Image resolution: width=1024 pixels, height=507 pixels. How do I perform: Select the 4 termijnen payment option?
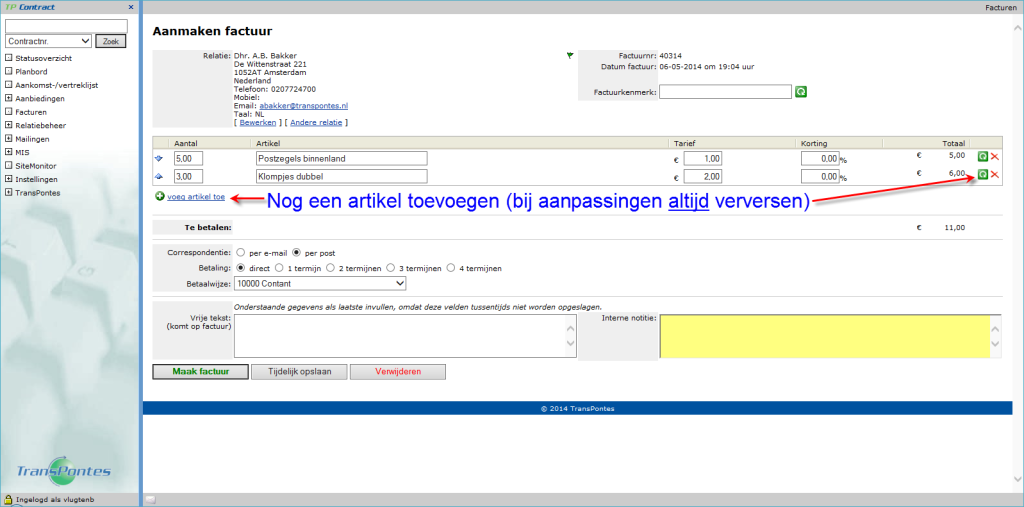(450, 268)
